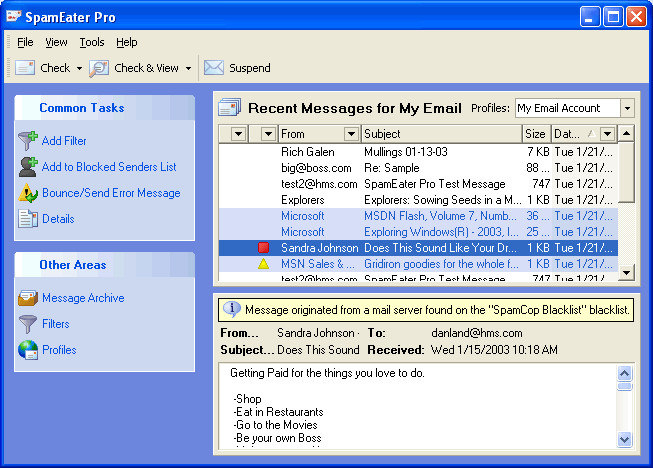Open the Check button dropdown arrow

coord(79,68)
